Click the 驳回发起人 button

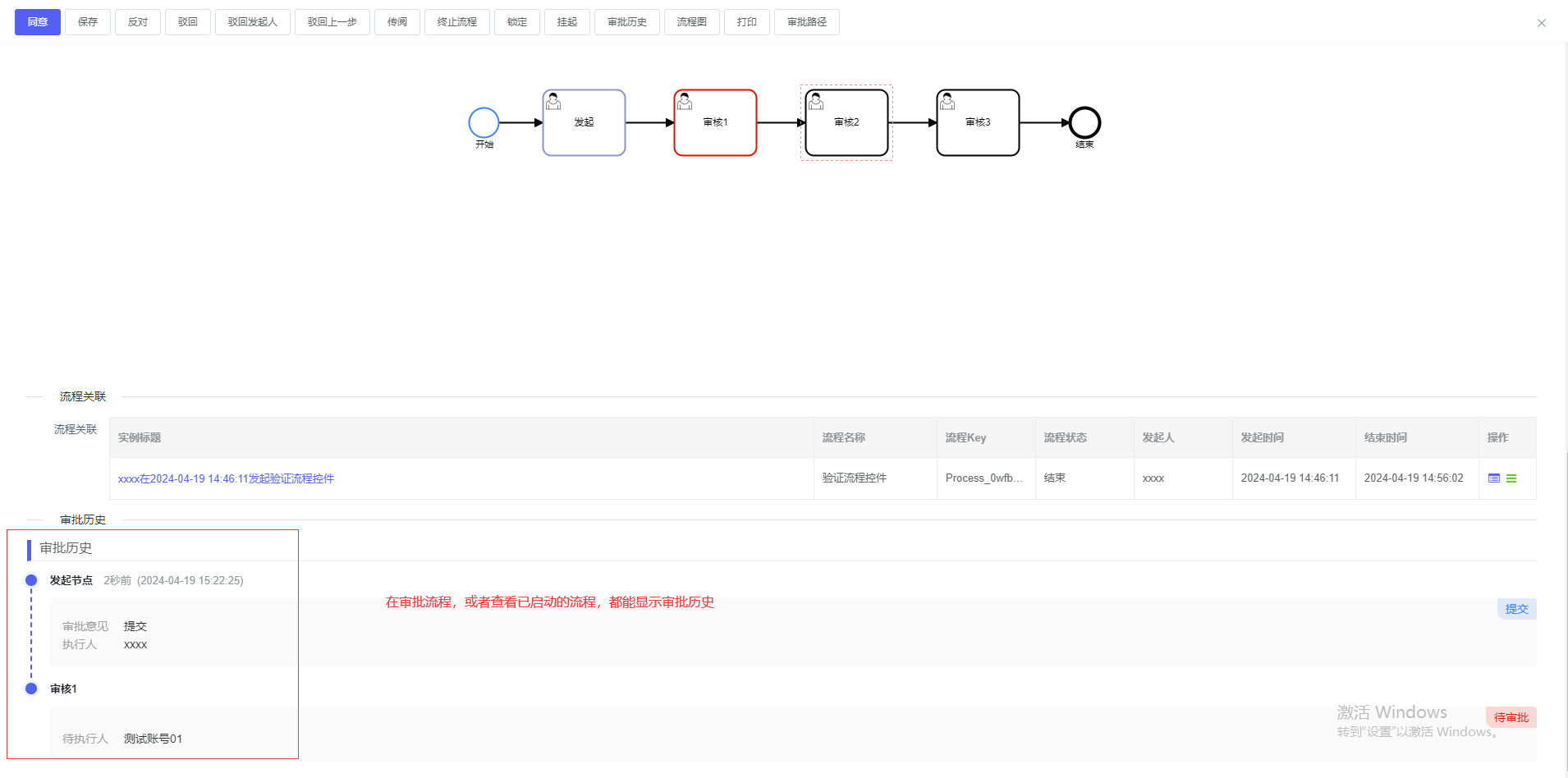pos(253,22)
